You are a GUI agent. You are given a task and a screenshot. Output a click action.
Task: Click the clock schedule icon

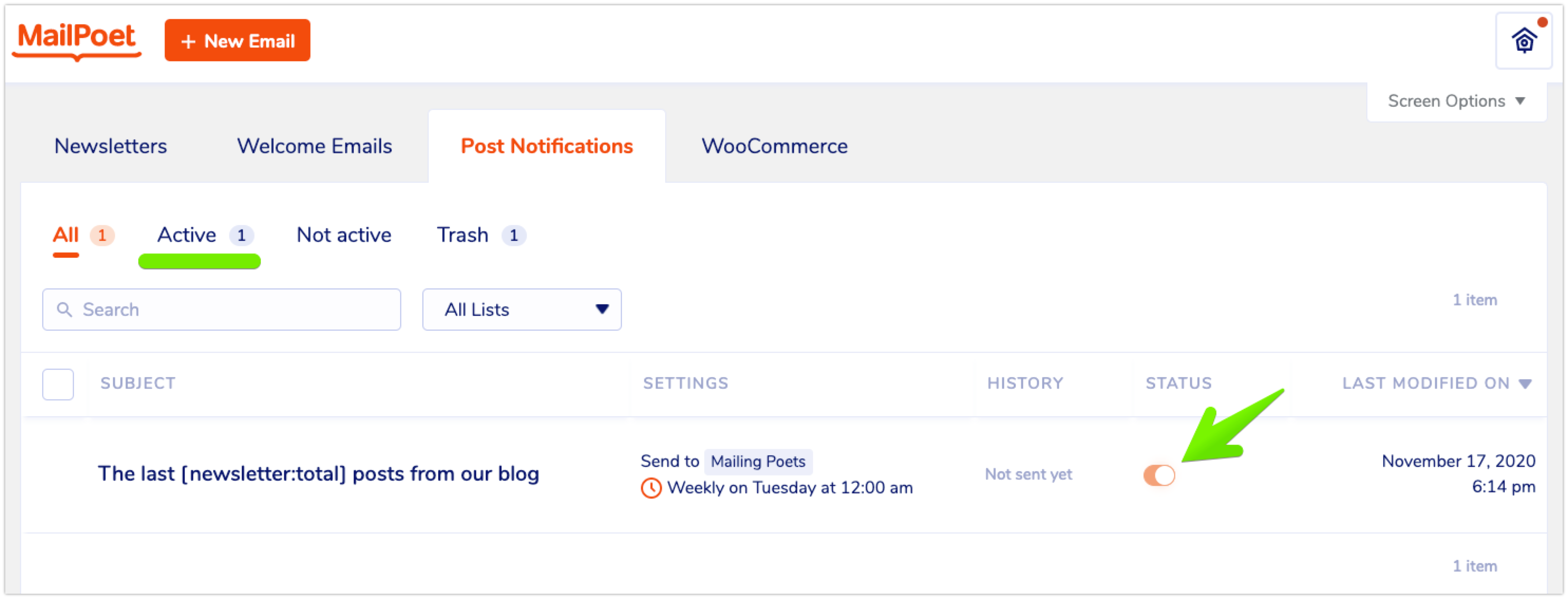pos(651,488)
